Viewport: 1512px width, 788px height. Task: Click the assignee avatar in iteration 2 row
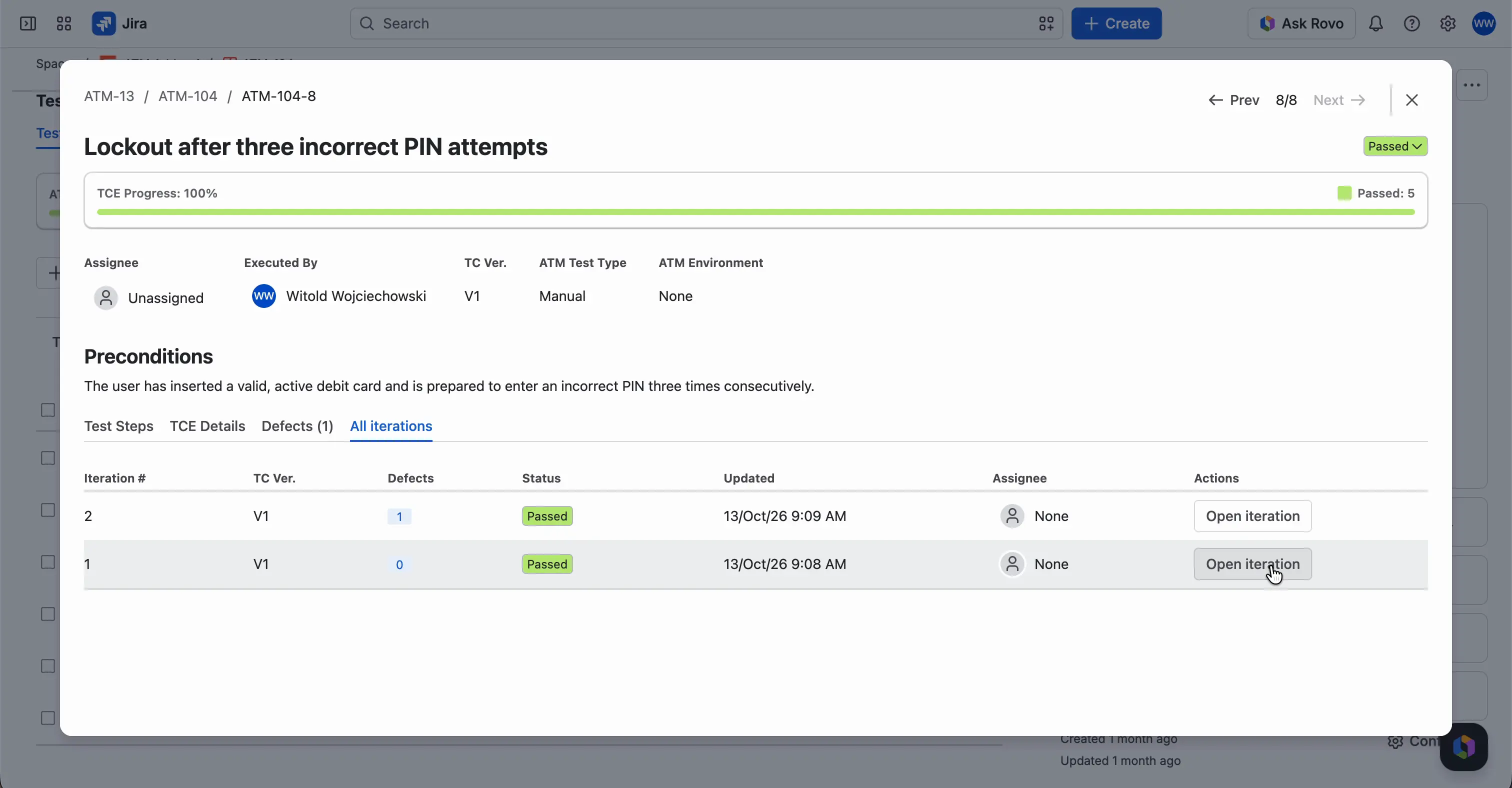pyautogui.click(x=1012, y=516)
